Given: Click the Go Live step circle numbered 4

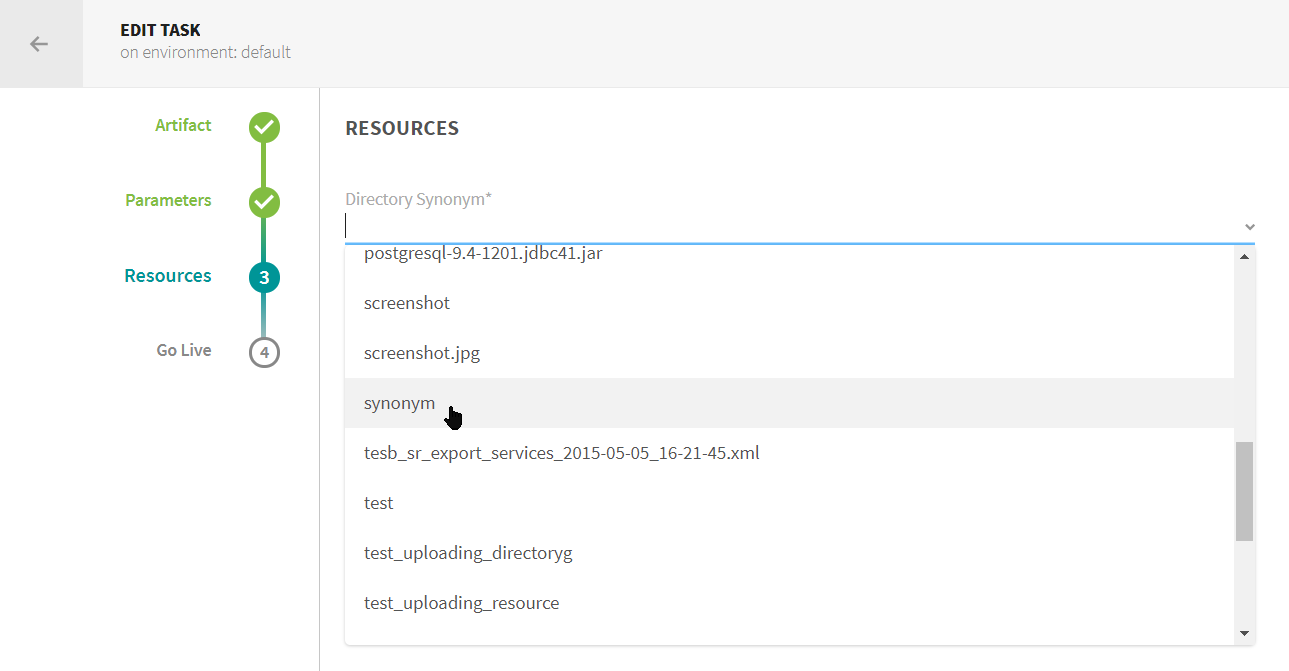Looking at the screenshot, I should pyautogui.click(x=263, y=352).
